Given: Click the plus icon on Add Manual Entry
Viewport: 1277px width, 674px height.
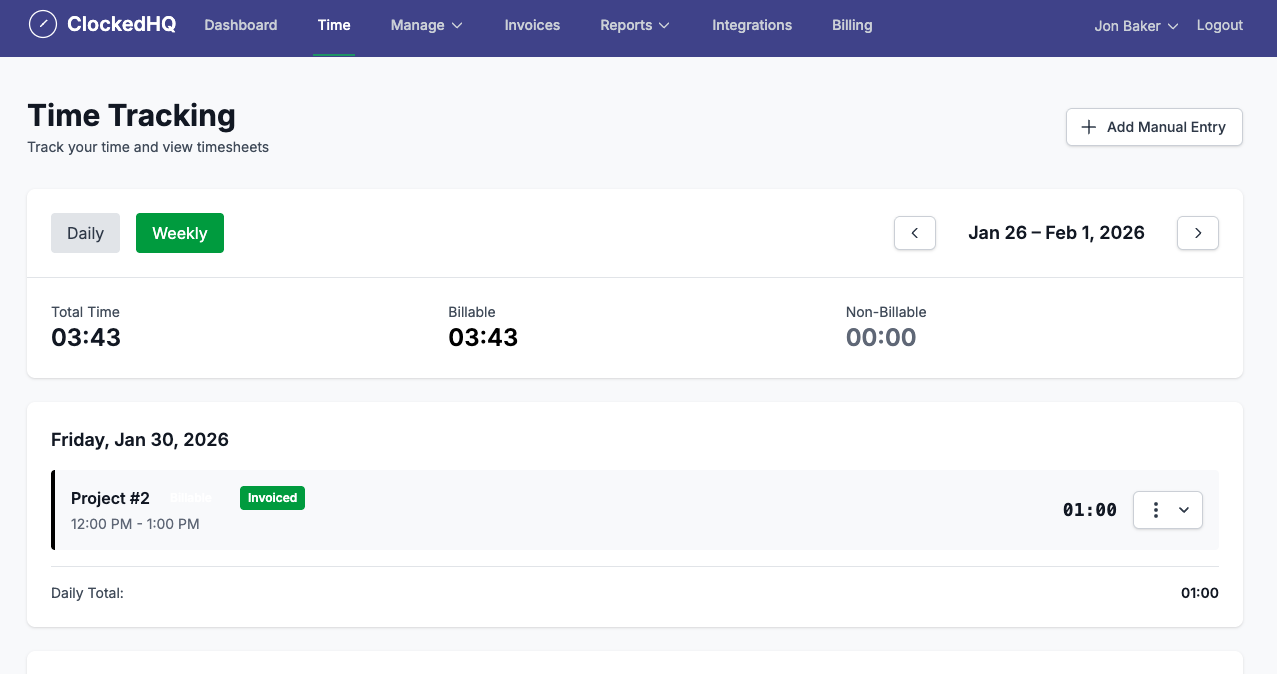Looking at the screenshot, I should (1088, 127).
